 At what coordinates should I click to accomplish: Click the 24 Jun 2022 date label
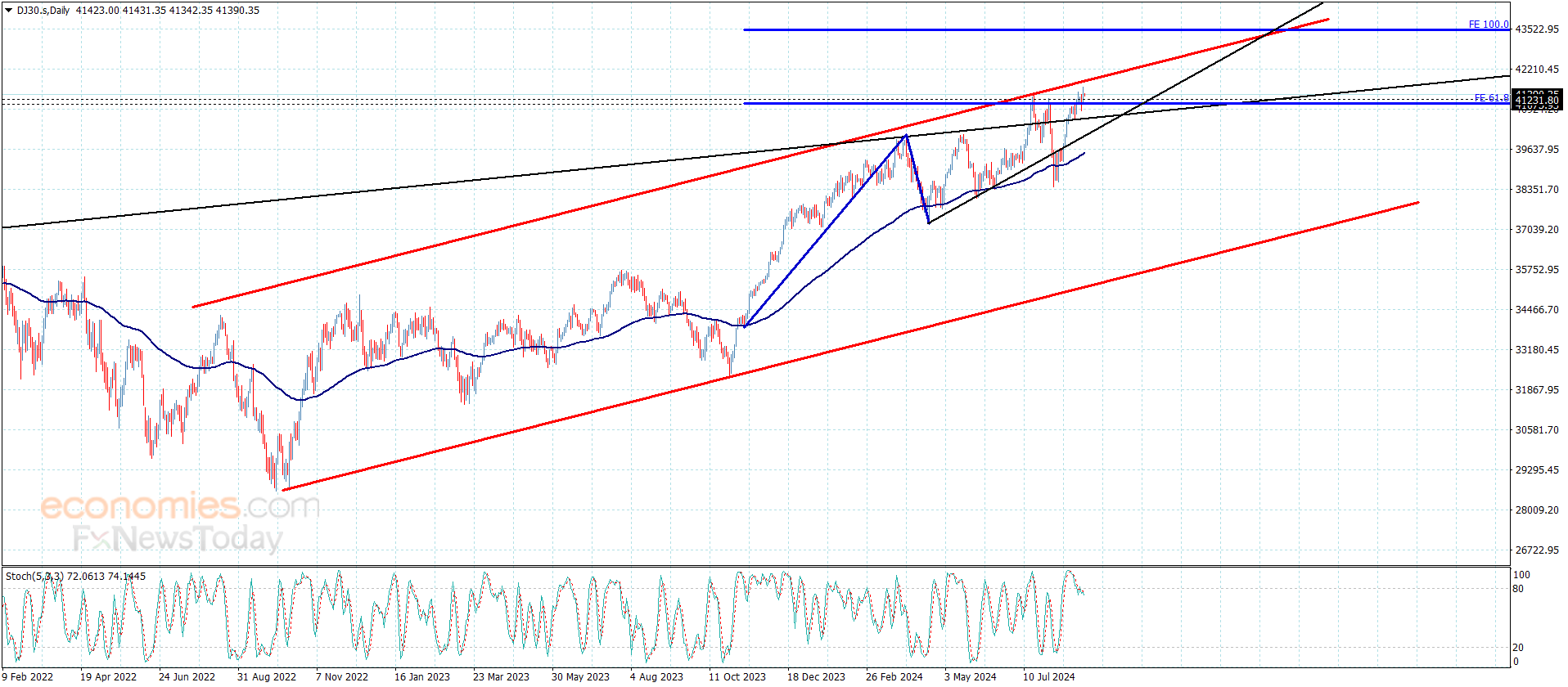[x=187, y=677]
